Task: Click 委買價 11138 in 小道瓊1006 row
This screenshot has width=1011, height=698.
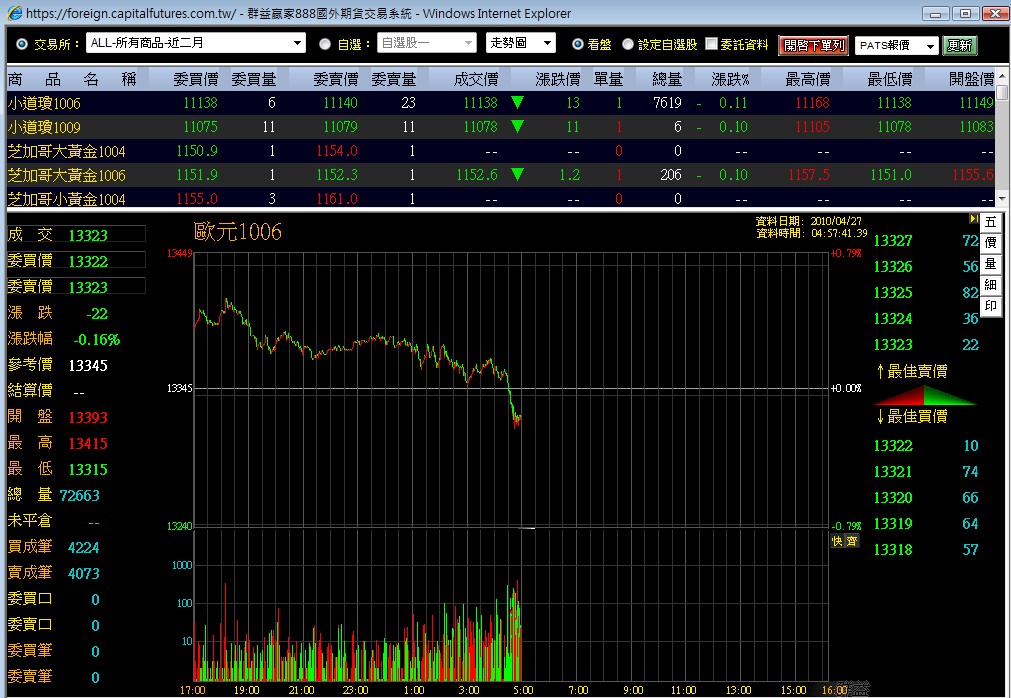Action: (x=200, y=102)
